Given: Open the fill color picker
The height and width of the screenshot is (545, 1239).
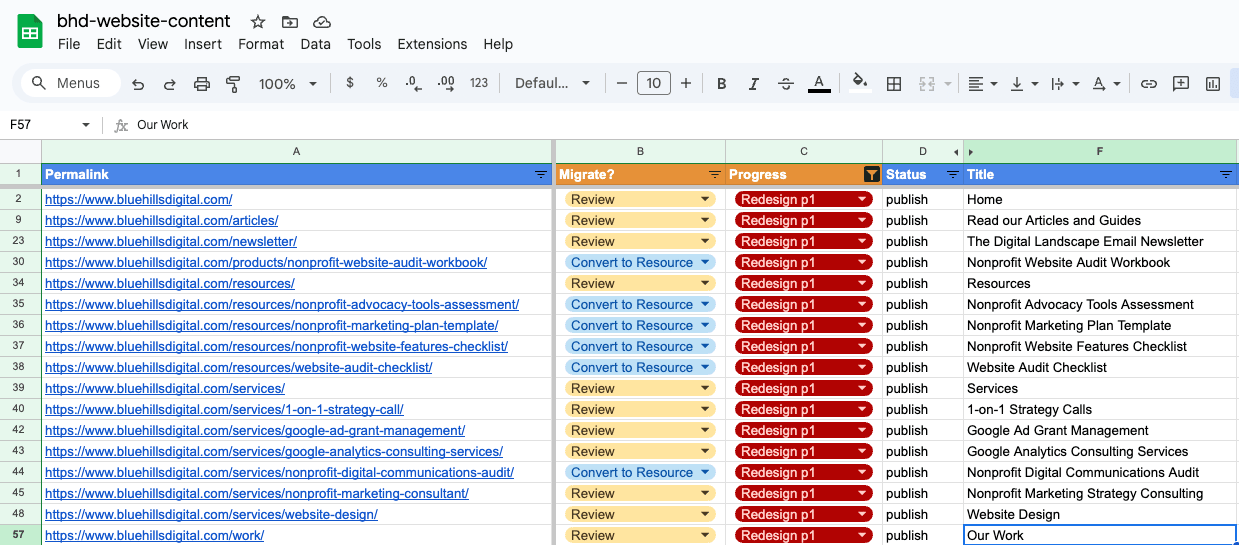Looking at the screenshot, I should [x=860, y=83].
